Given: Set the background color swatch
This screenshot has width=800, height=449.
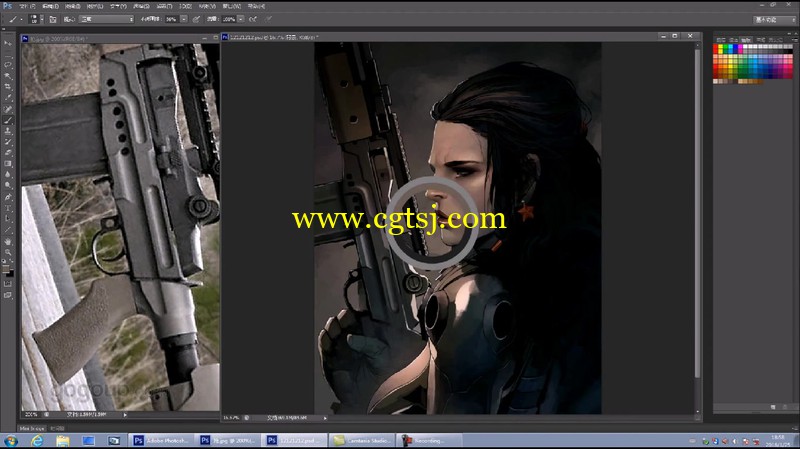Looking at the screenshot, I should point(10,273).
